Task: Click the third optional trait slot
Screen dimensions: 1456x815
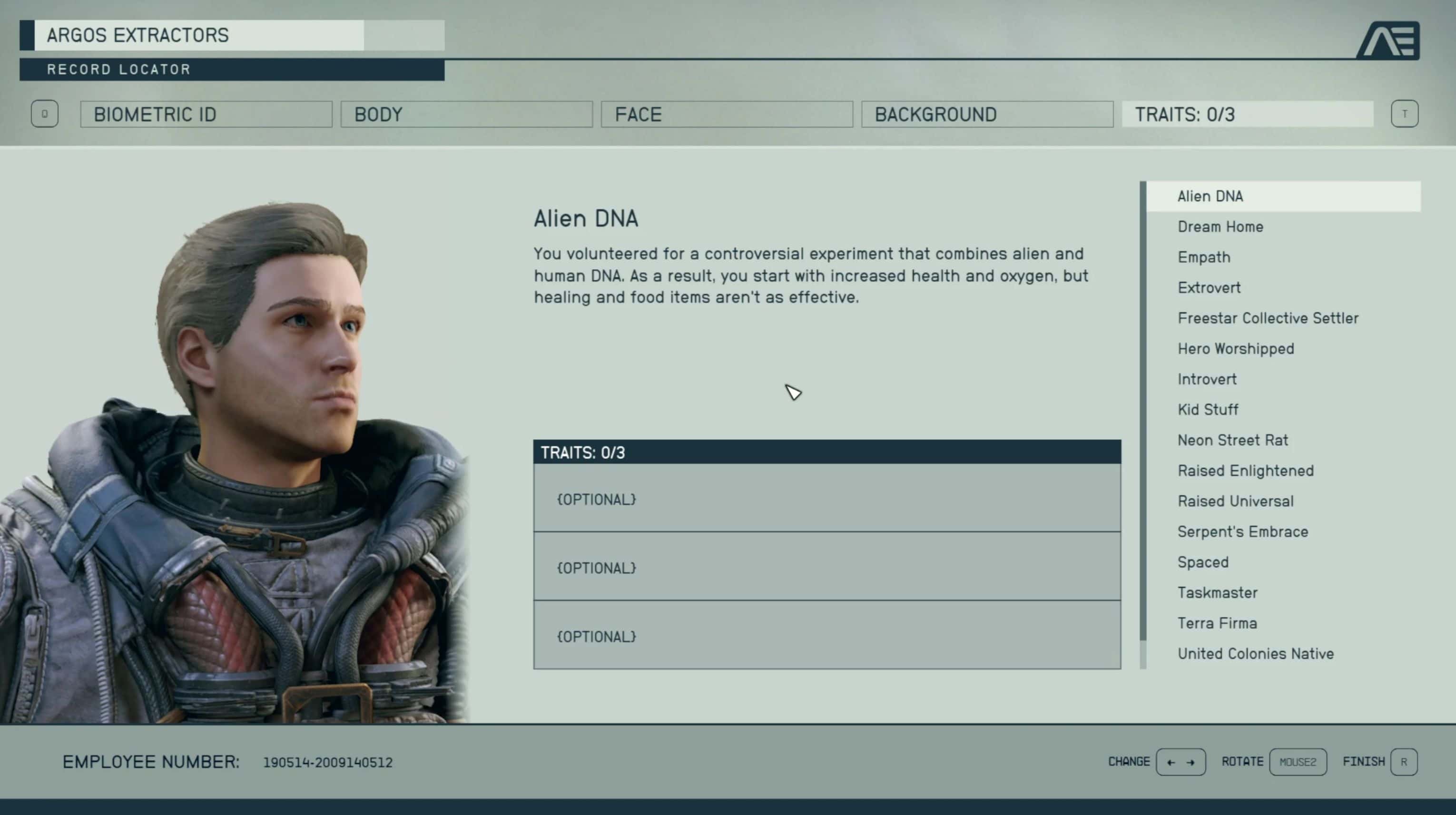Action: tap(826, 636)
